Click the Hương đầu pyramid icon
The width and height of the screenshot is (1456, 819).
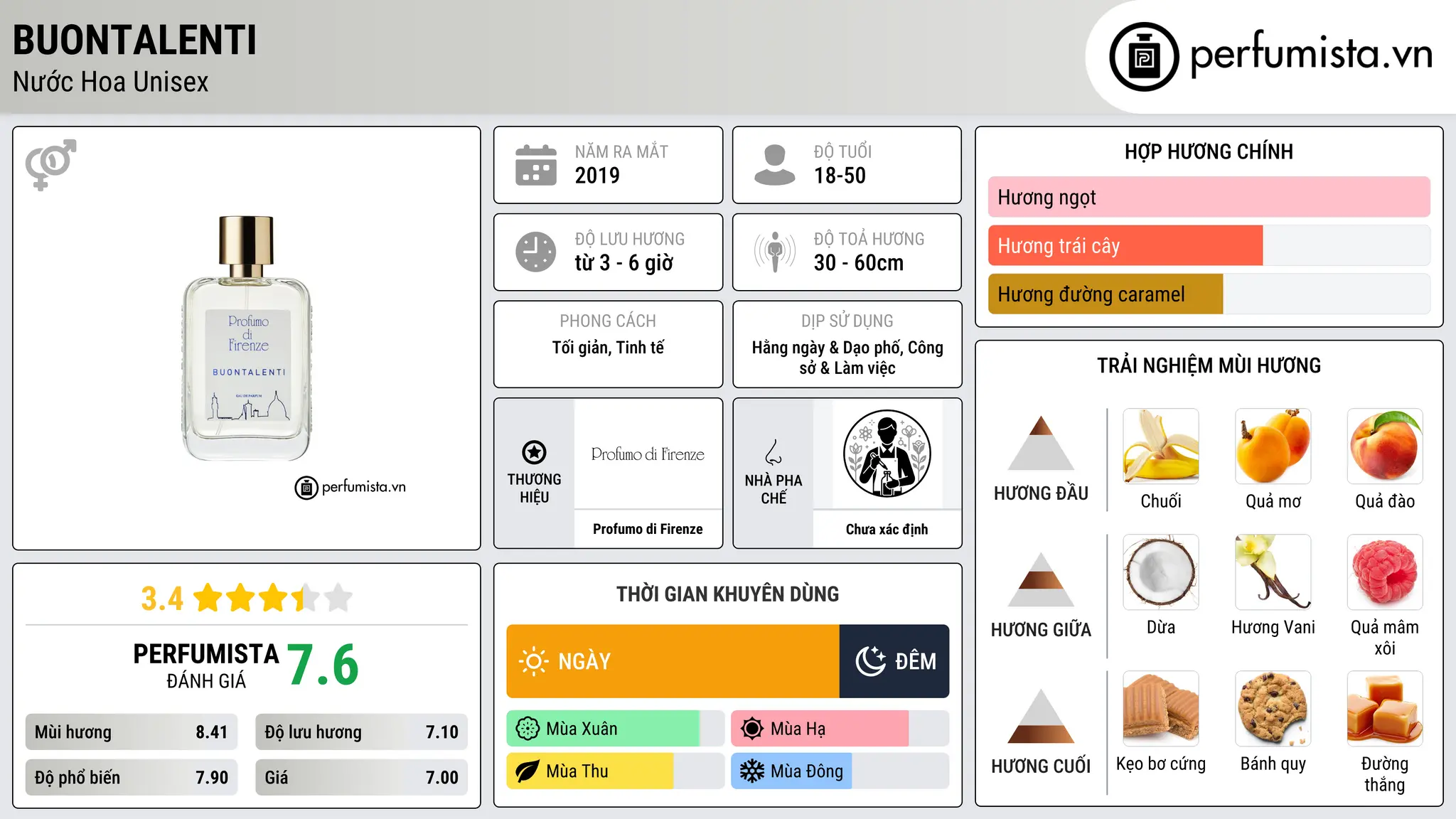coord(1041,443)
